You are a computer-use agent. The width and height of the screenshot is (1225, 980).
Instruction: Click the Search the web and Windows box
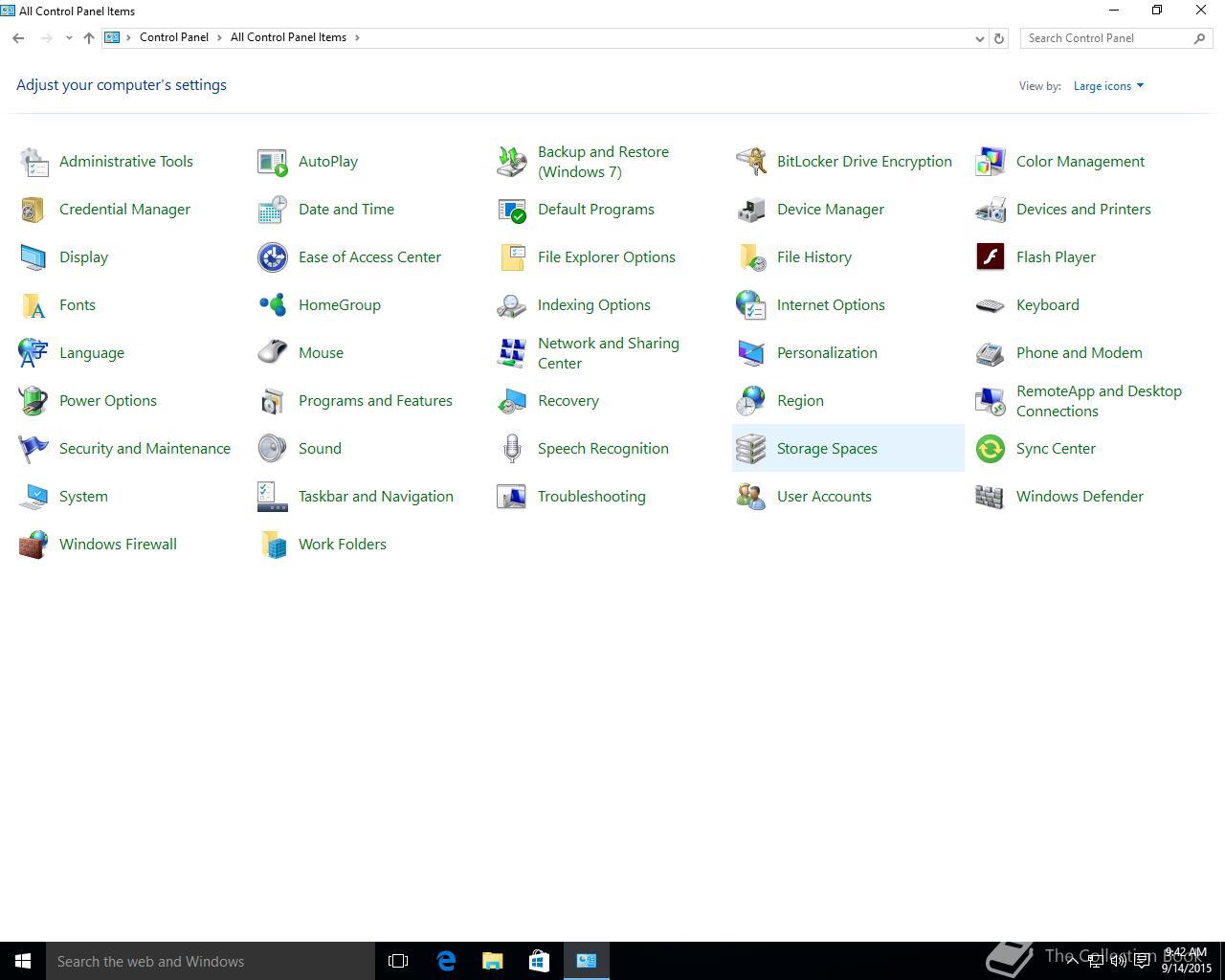click(x=211, y=961)
